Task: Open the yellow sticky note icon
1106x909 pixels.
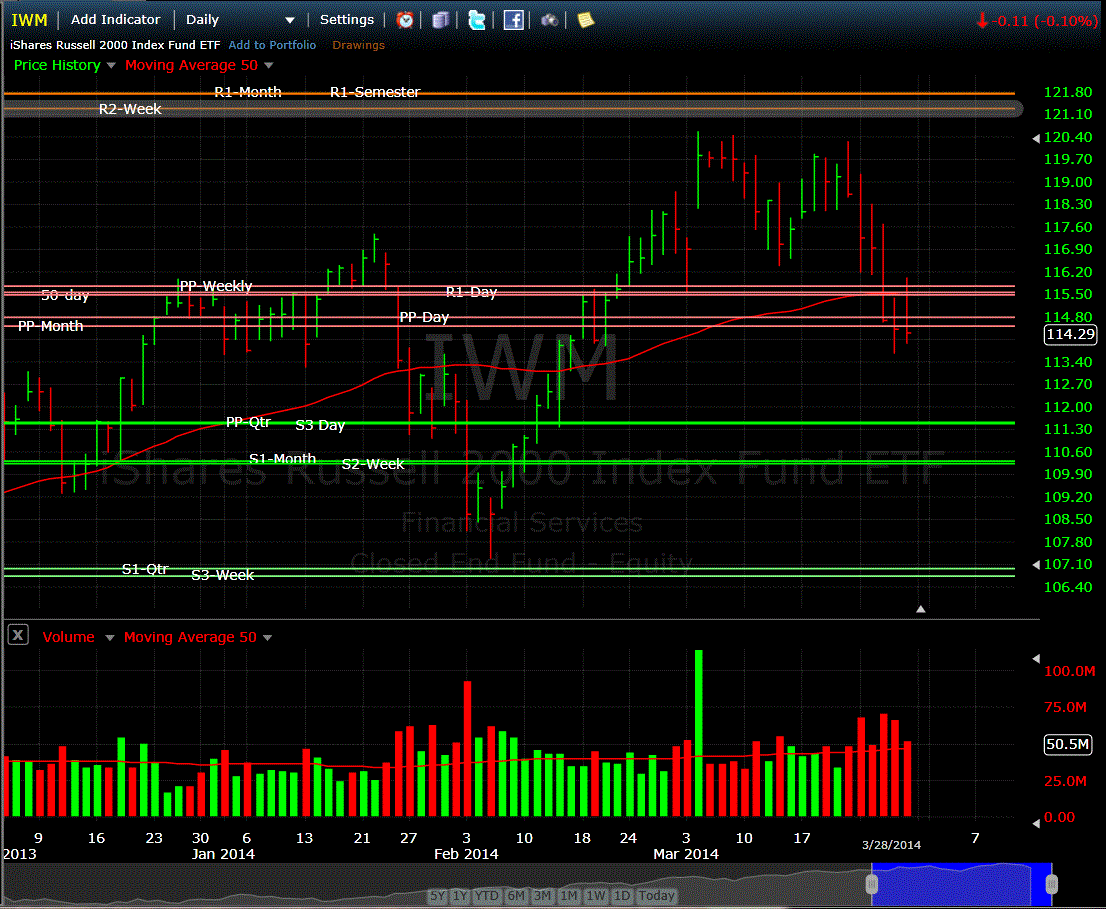Action: 585,20
